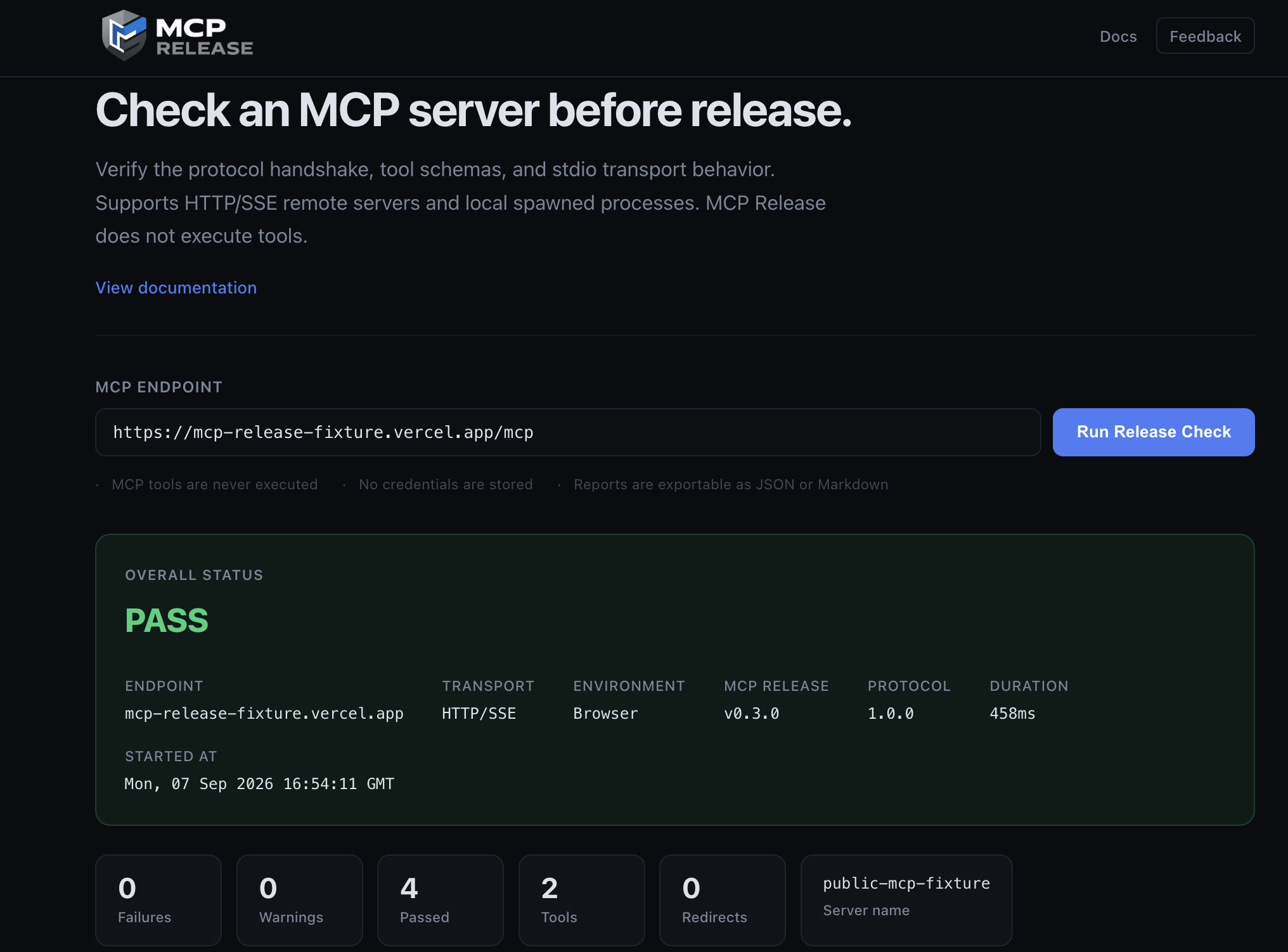Click the HTTP/SSE transport value
Screen dimensions: 1288x952
(x=479, y=714)
